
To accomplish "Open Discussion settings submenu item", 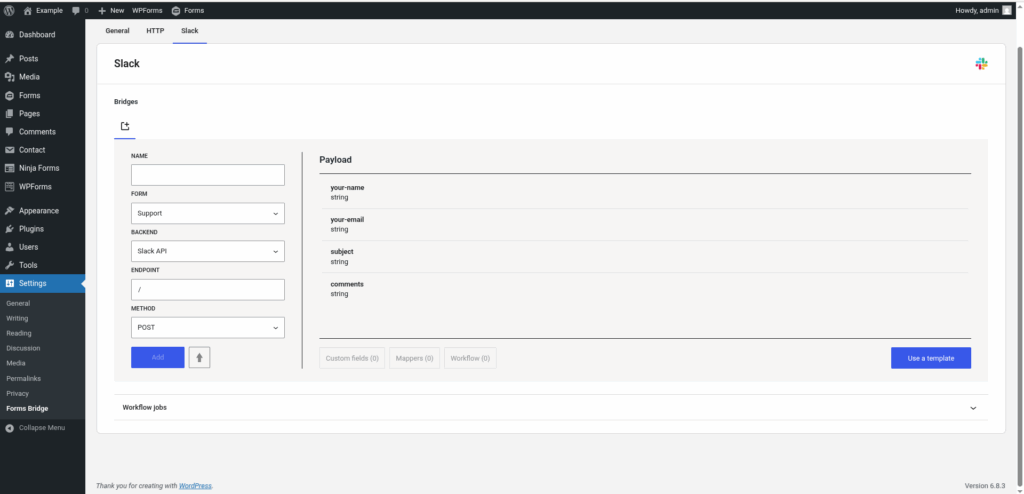I will [x=23, y=348].
